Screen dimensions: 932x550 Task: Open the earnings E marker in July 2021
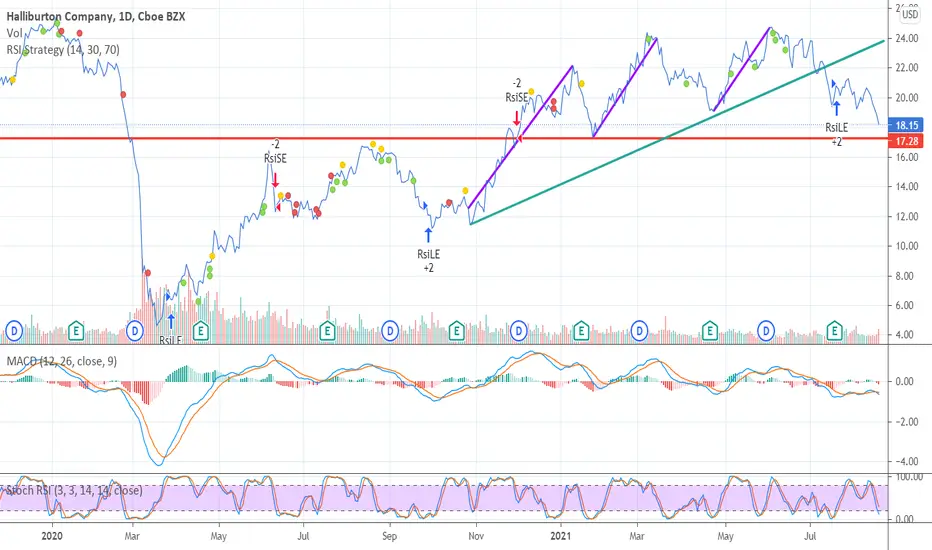click(835, 331)
